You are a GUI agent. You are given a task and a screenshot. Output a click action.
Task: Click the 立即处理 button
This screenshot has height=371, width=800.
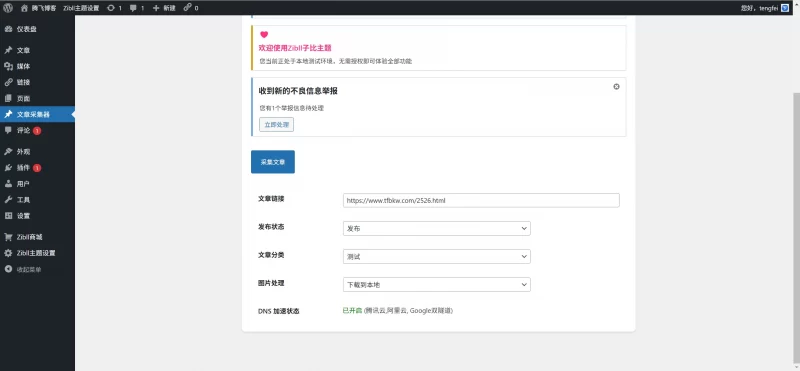pyautogui.click(x=276, y=125)
